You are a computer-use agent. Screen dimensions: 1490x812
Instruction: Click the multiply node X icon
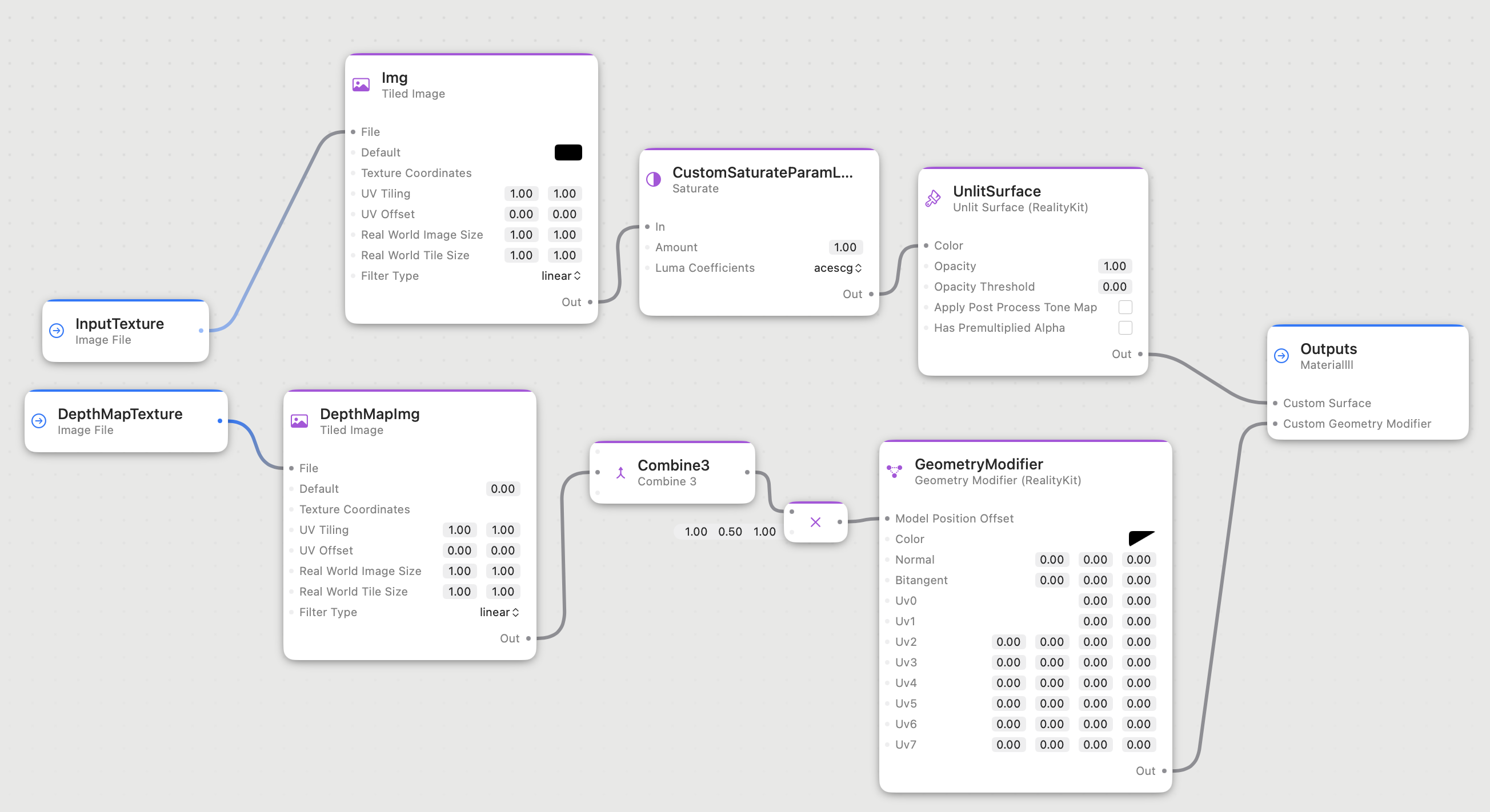[x=816, y=522]
